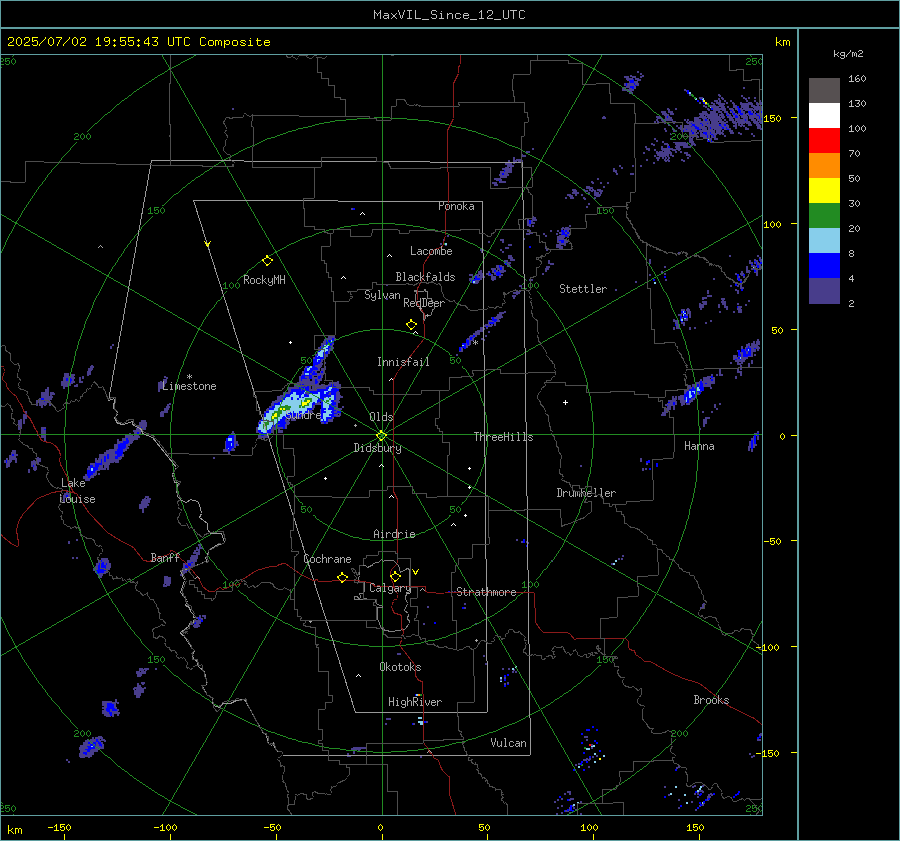Click the legend value 8
Screen dimensions: 900x841
[x=851, y=254]
